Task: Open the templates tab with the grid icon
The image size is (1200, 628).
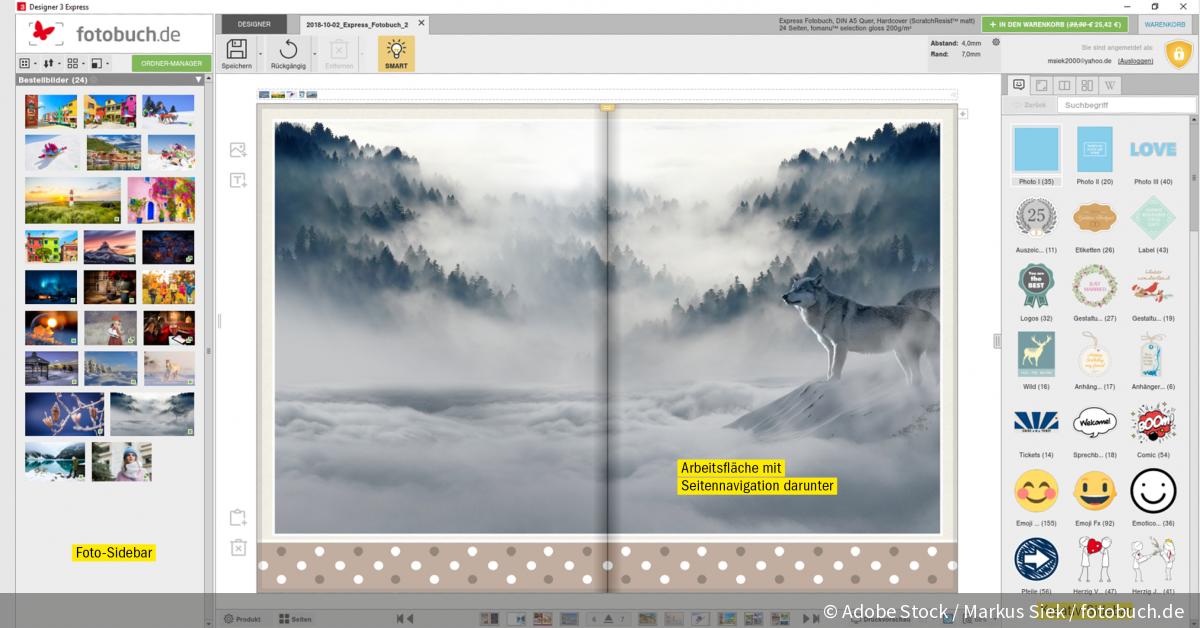Action: pos(1087,85)
